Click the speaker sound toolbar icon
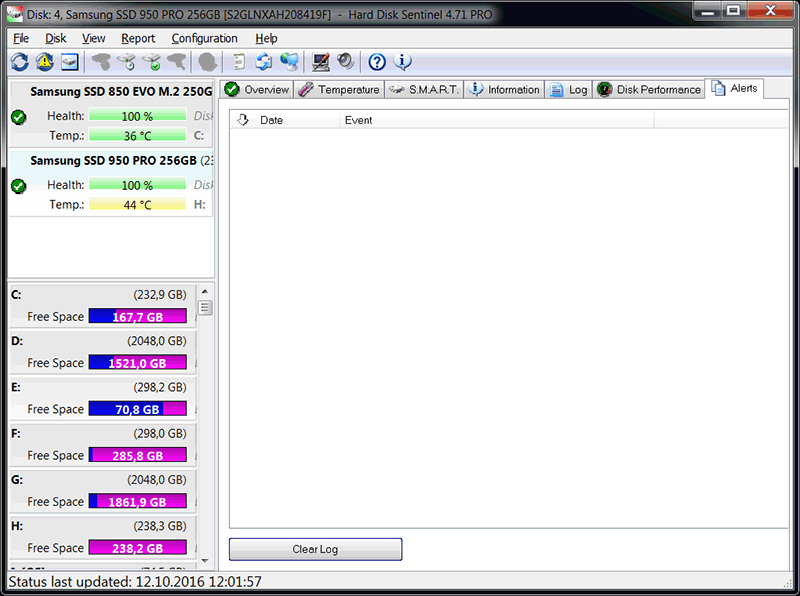The width and height of the screenshot is (800, 596). tap(345, 62)
